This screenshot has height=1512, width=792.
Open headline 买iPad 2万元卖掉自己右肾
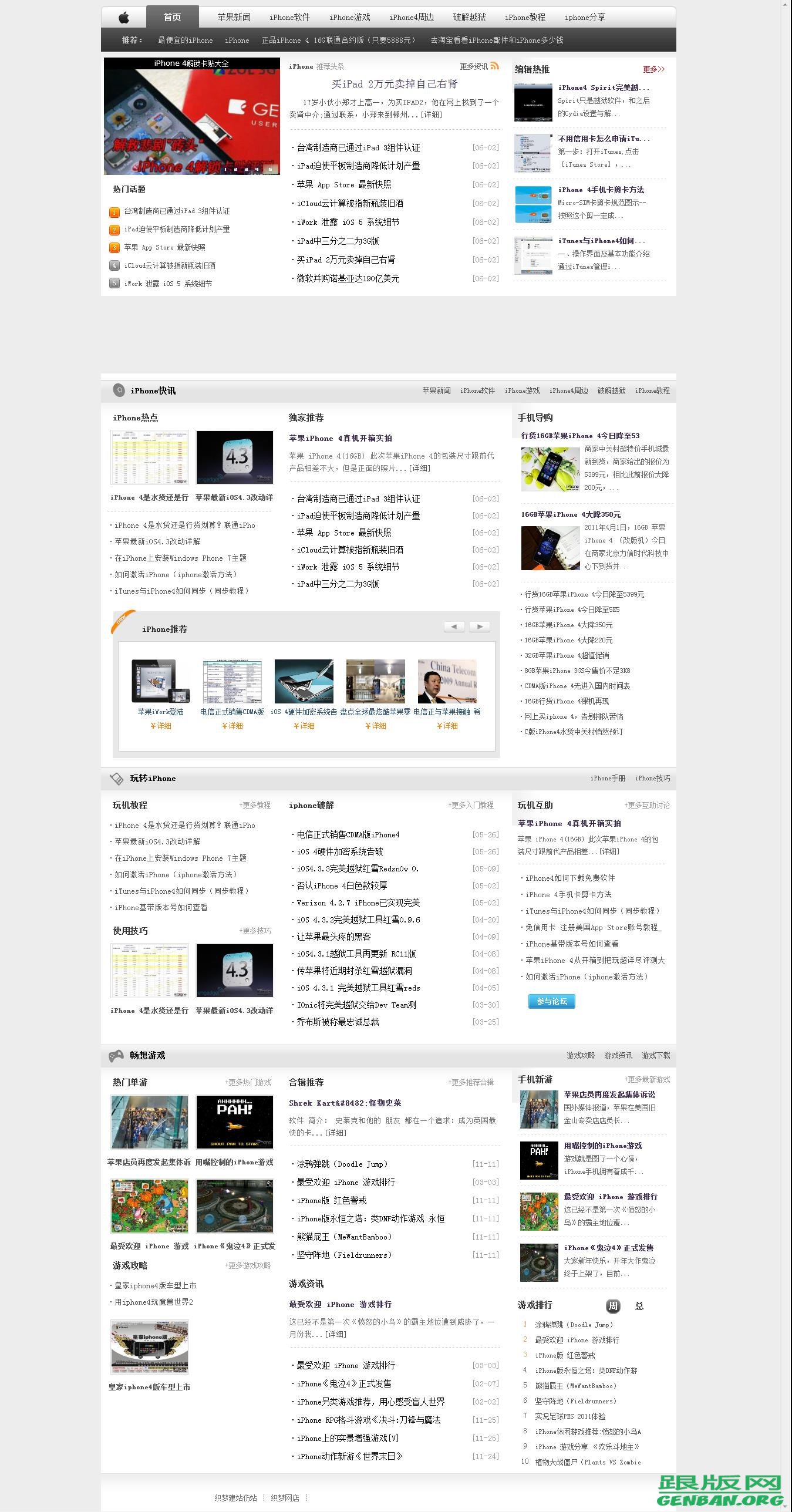395,84
